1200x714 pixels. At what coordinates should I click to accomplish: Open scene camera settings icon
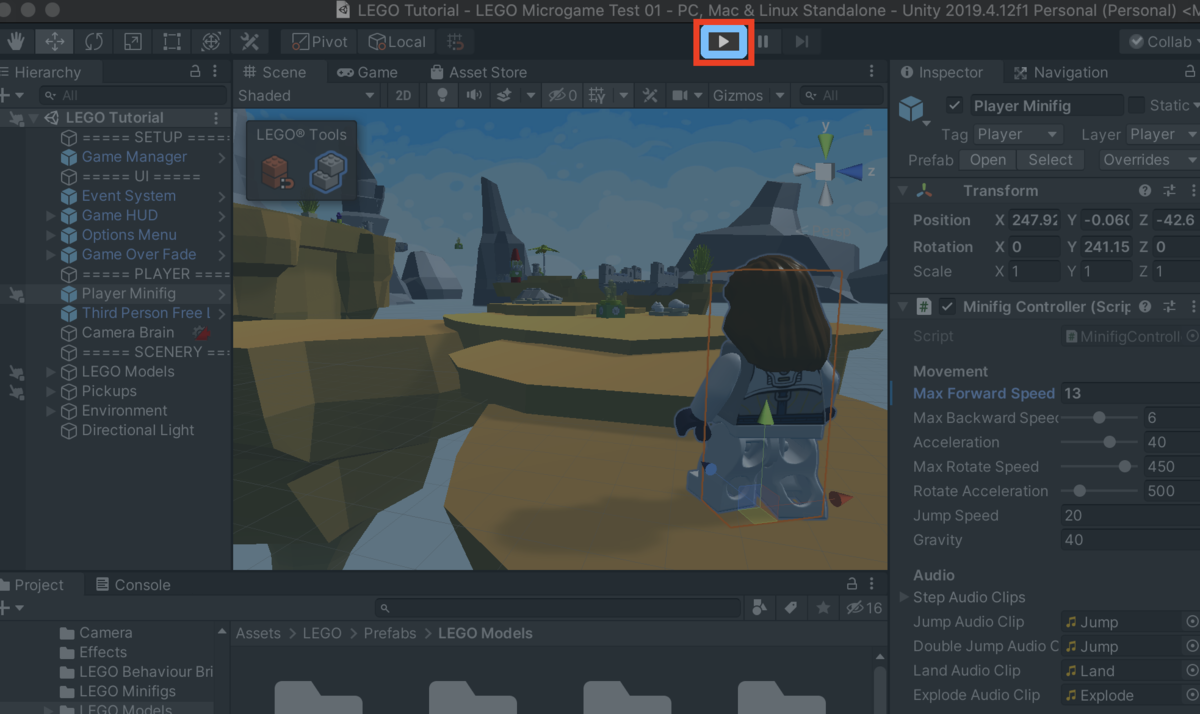click(x=680, y=96)
